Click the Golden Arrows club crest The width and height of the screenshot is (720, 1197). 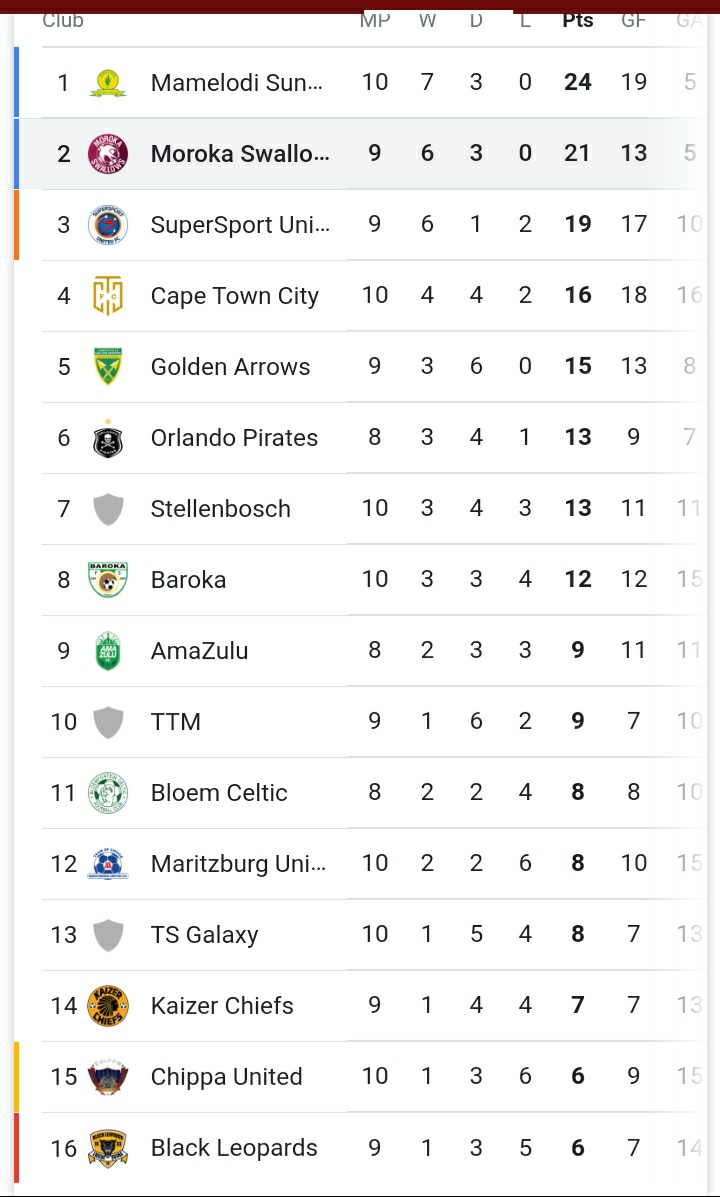[x=108, y=366]
